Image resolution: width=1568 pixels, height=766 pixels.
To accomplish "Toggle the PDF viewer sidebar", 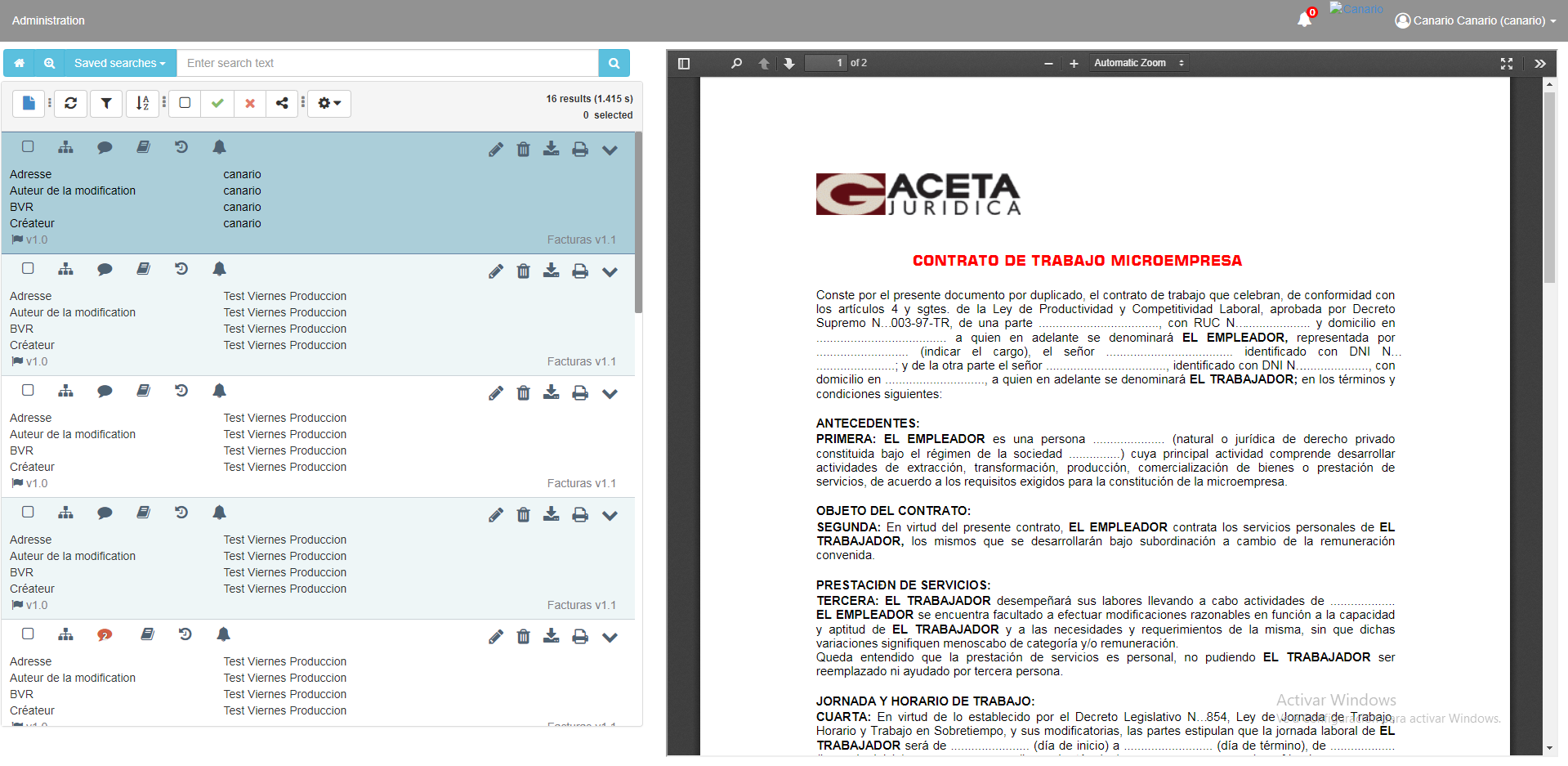I will click(x=685, y=63).
